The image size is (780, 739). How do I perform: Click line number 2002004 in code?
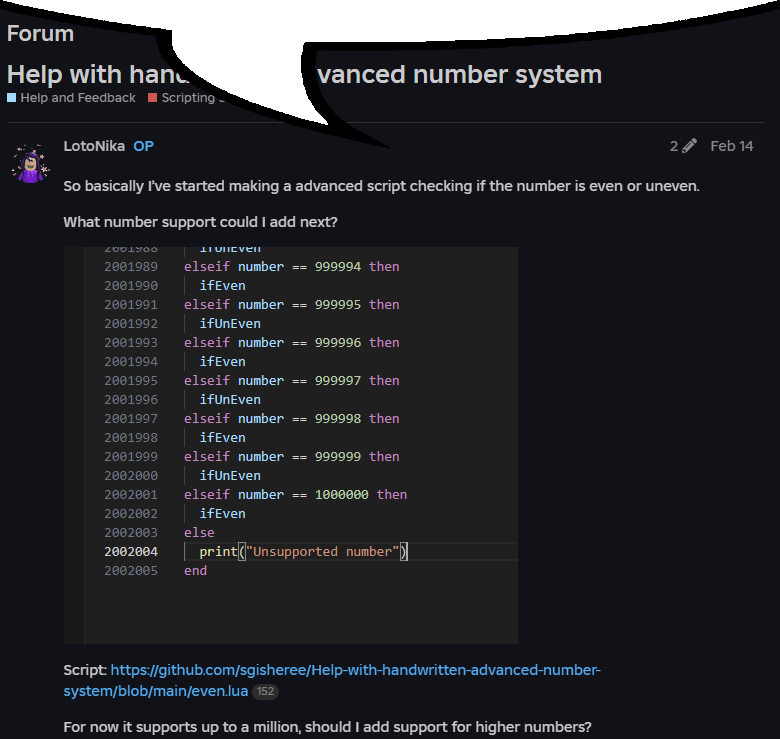[x=130, y=551]
